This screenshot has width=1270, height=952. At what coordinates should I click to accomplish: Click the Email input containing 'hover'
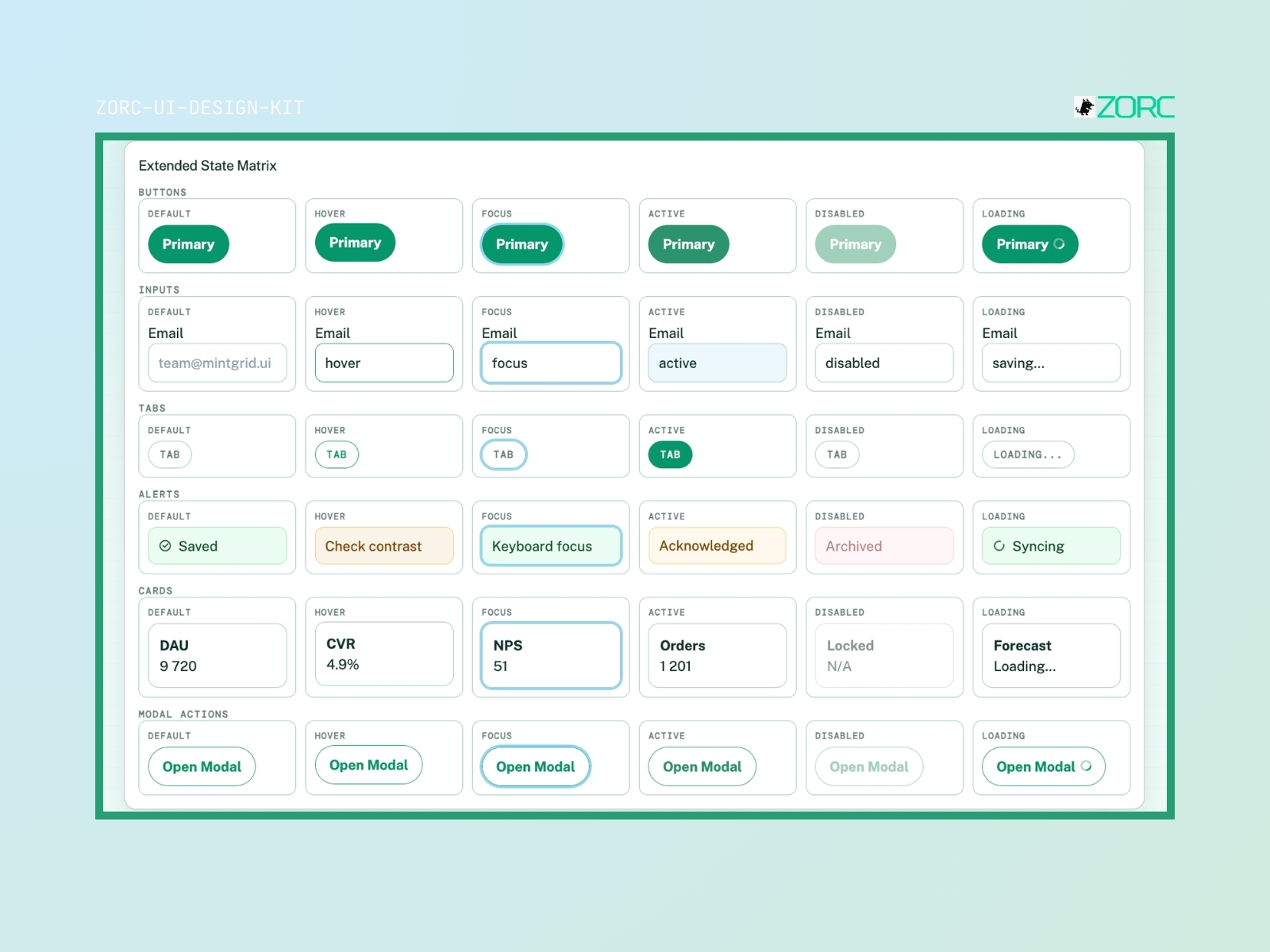click(384, 363)
